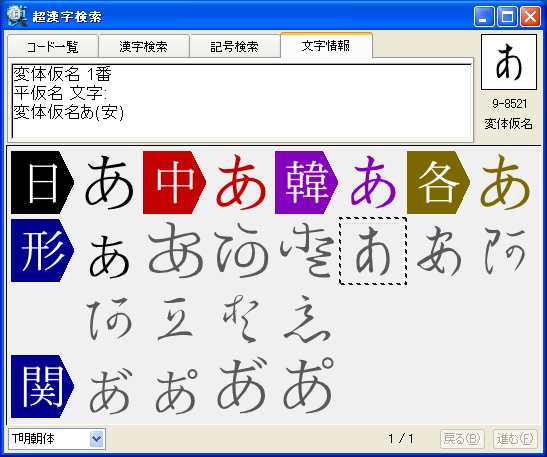Click the blue 形 shape label icon
The width and height of the screenshot is (547, 457).
coord(42,250)
